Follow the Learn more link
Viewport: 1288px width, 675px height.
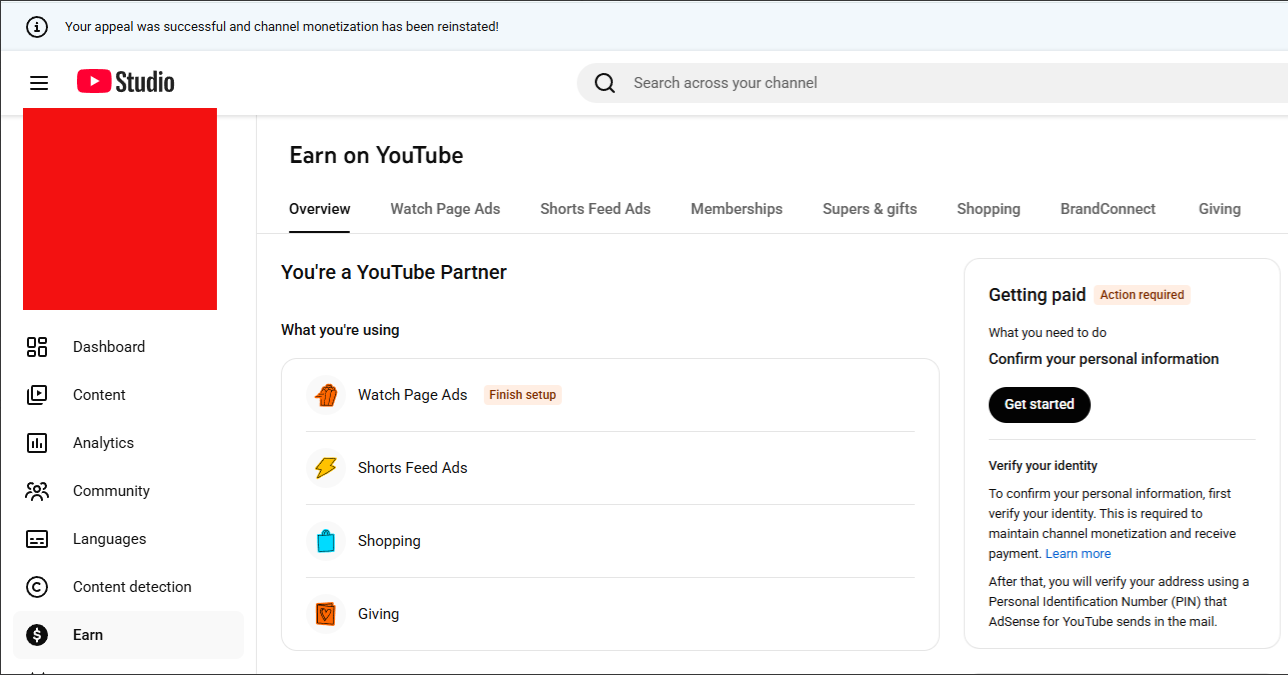[x=1078, y=554]
